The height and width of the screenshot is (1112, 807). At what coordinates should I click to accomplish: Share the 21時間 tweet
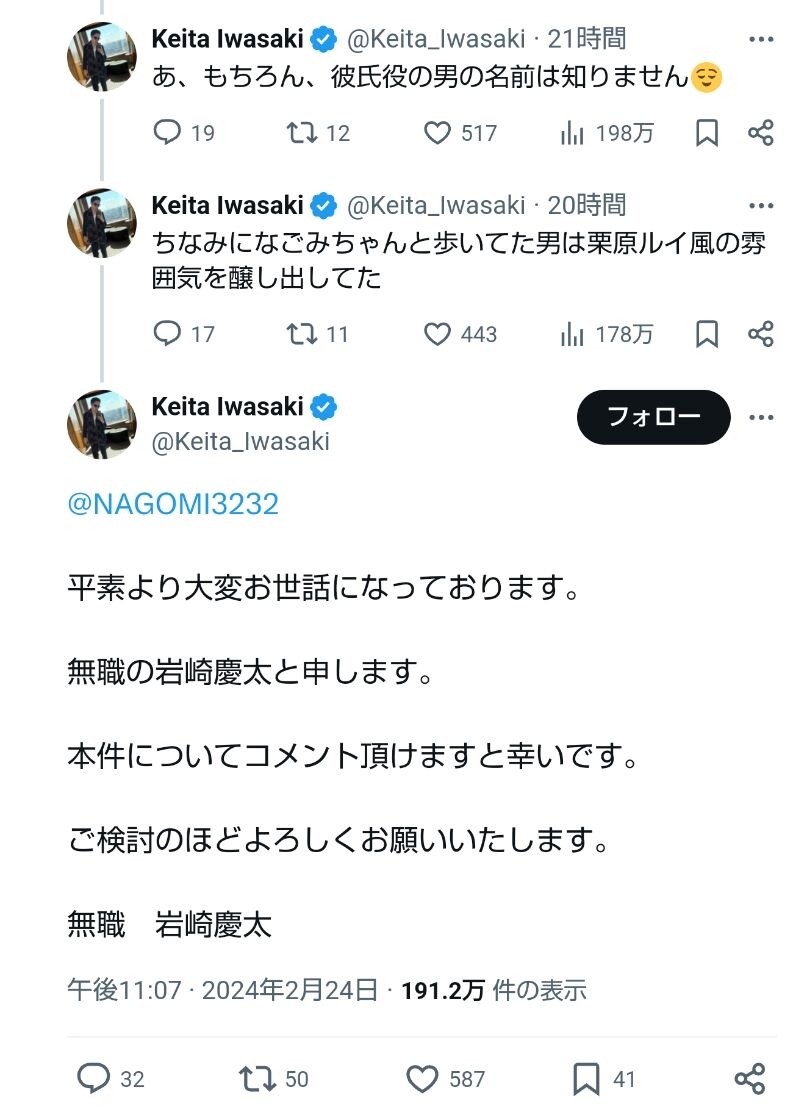pos(761,133)
